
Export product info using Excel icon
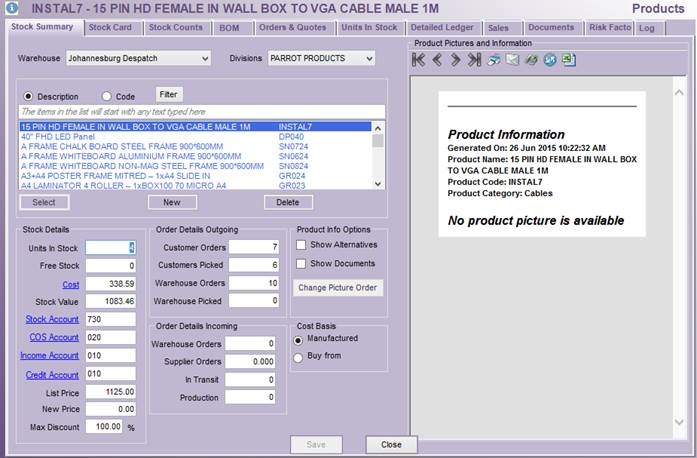tap(568, 61)
